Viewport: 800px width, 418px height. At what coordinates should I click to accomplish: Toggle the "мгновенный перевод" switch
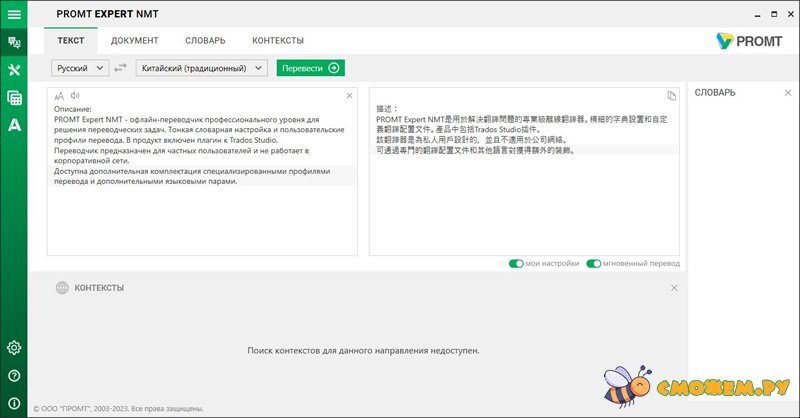click(594, 264)
